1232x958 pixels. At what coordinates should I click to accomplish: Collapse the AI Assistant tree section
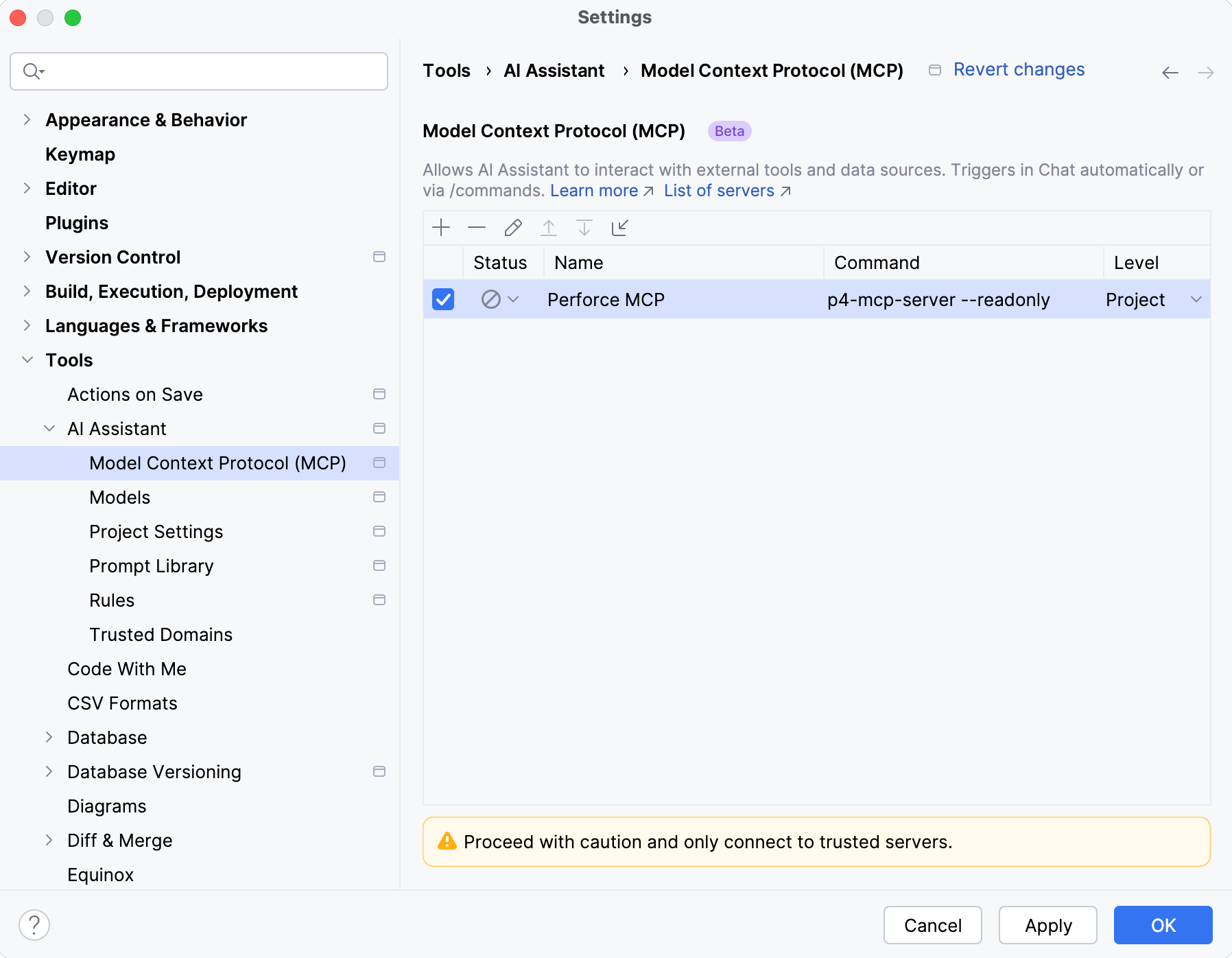(x=49, y=428)
